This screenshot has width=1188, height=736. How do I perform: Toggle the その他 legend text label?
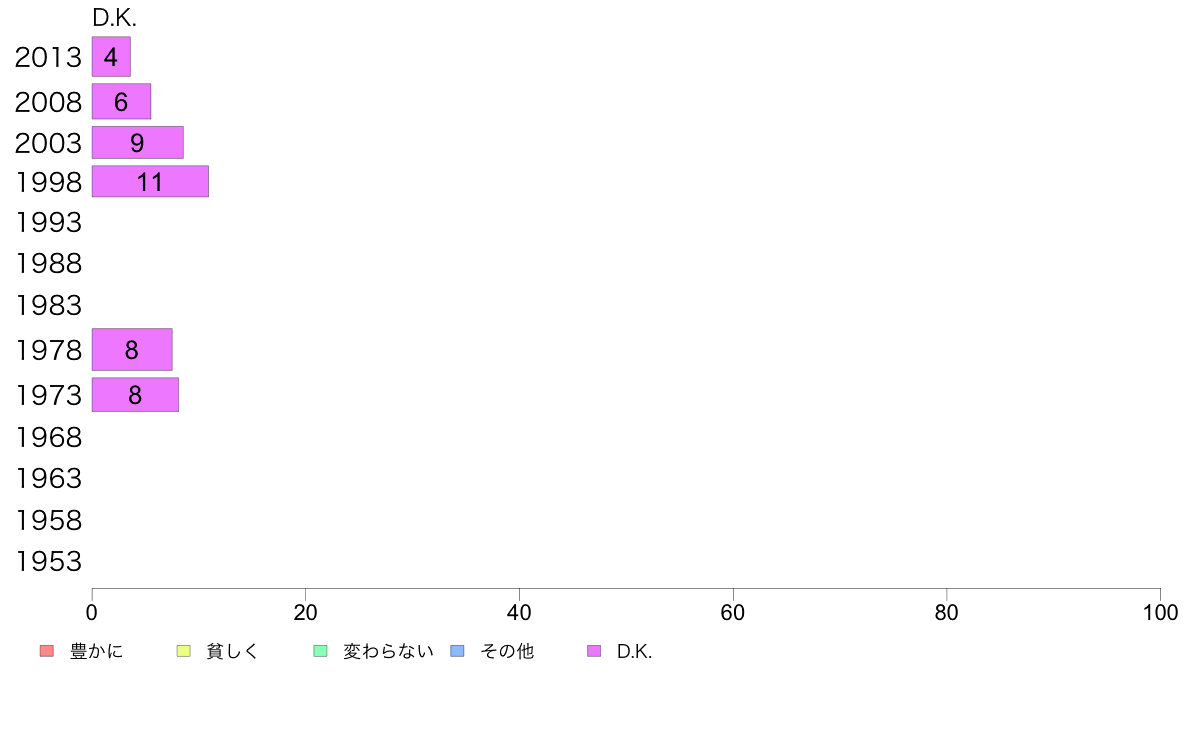pos(507,652)
